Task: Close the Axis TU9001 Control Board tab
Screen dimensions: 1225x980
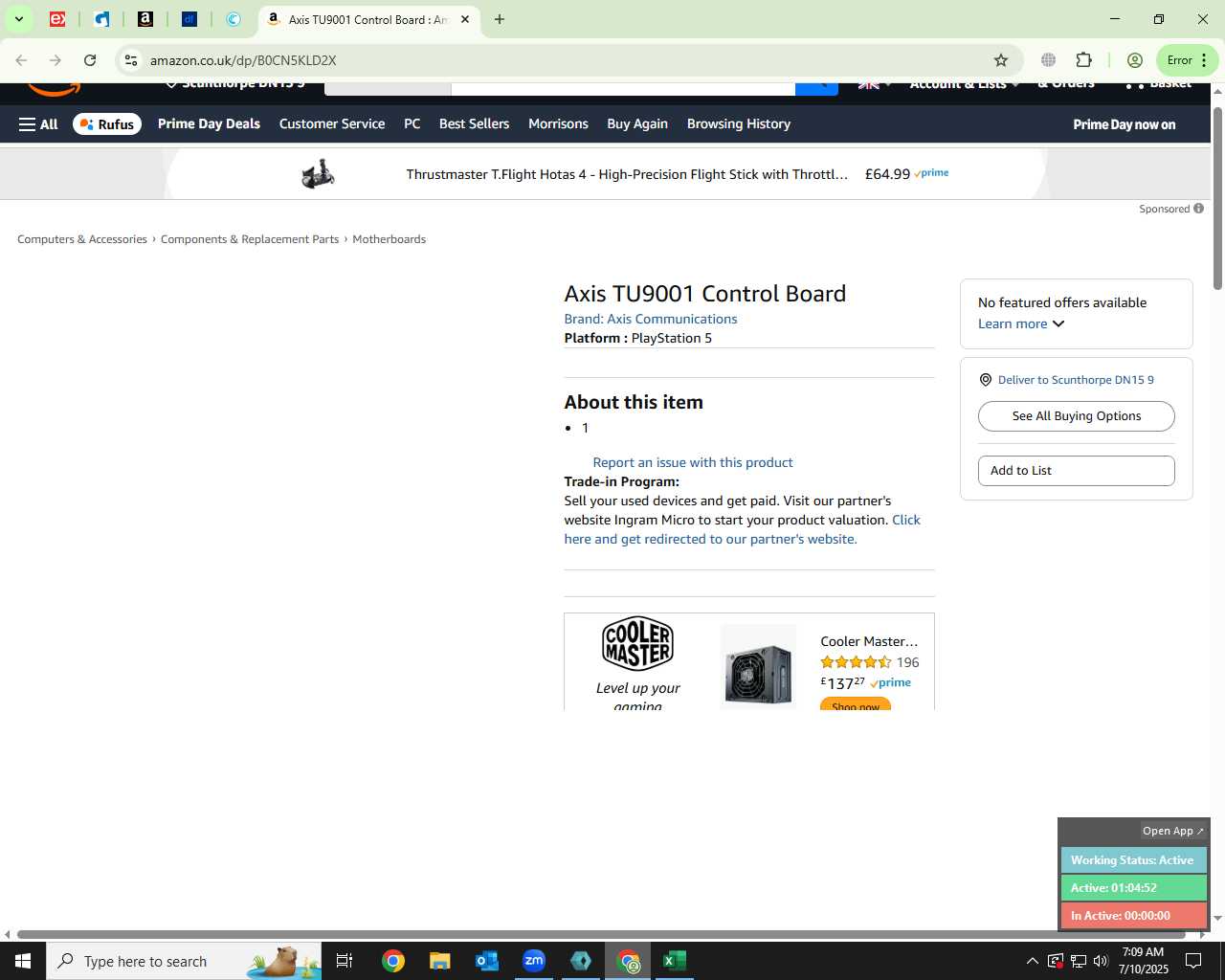Action: pos(465,19)
